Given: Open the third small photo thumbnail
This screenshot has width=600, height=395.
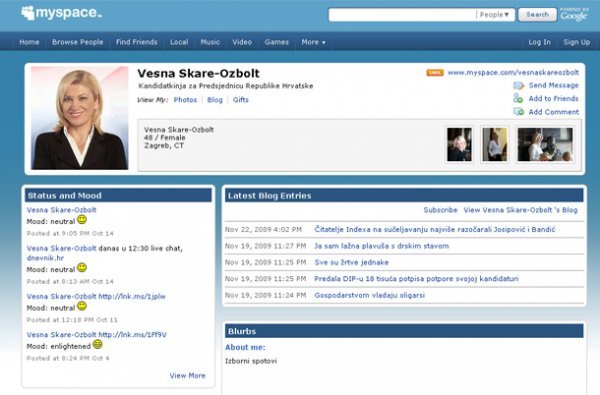Looking at the screenshot, I should (545, 144).
